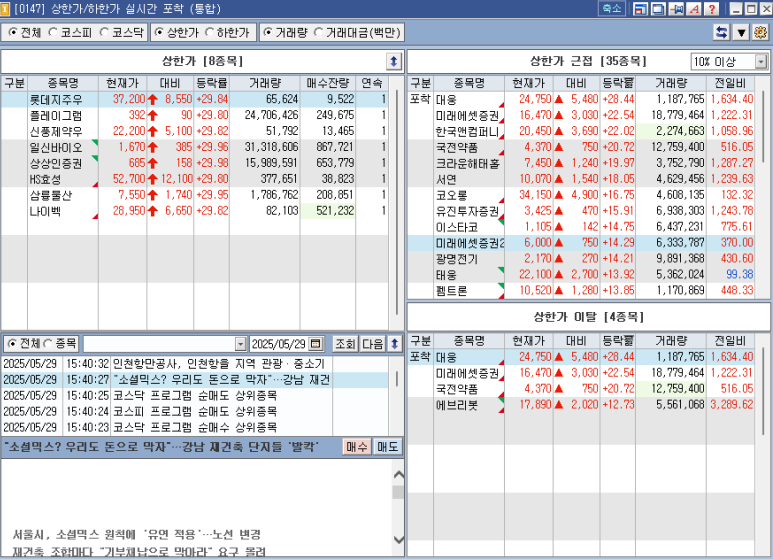Viewport: 773px width, 559px height.
Task: Select the 거래대금(백만) radio button
Action: pos(318,33)
